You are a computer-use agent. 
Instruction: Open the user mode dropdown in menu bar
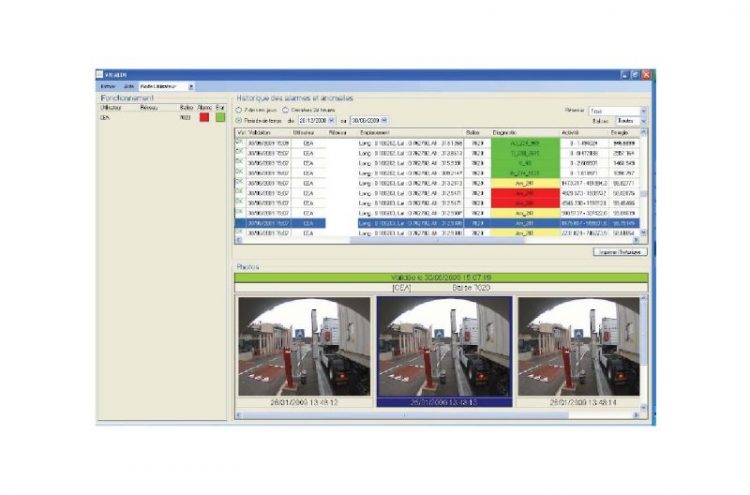(x=191, y=87)
